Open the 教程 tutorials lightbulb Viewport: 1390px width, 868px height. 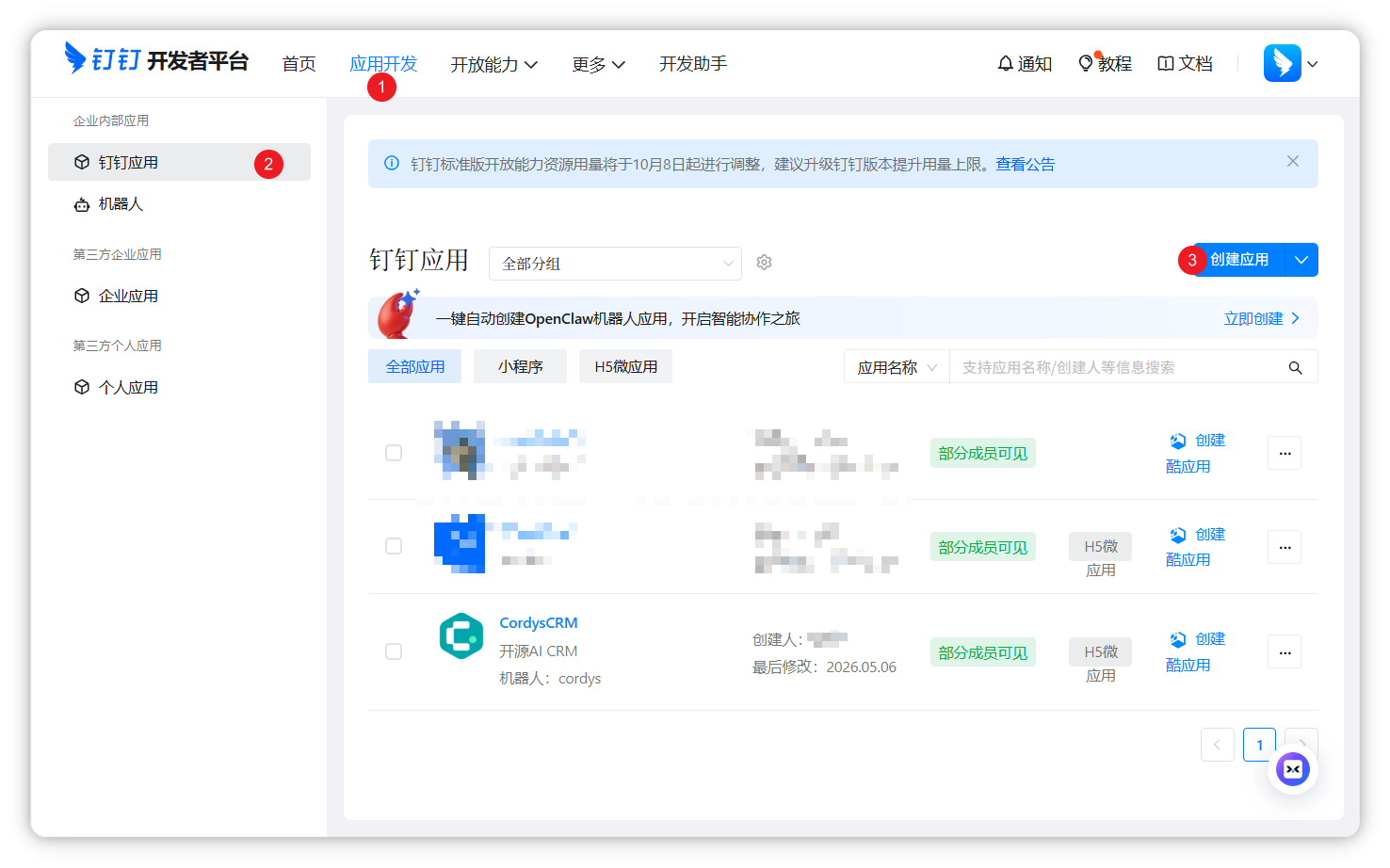1105,63
